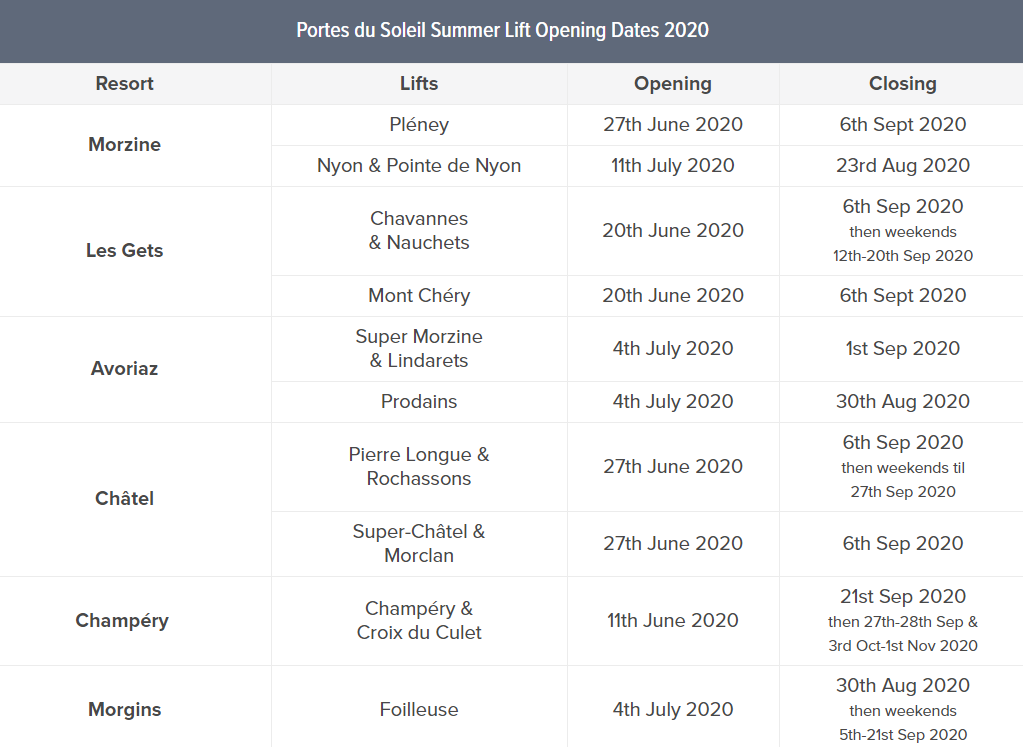Select the Prodains lift cell
1023x747 pixels.
419,402
